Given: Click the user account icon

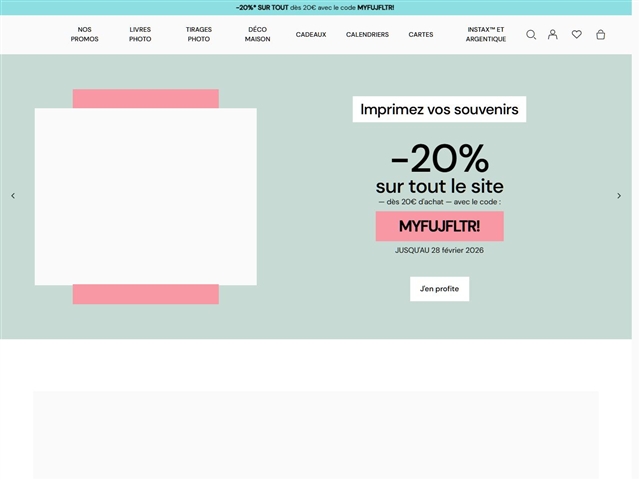Looking at the screenshot, I should [x=553, y=34].
